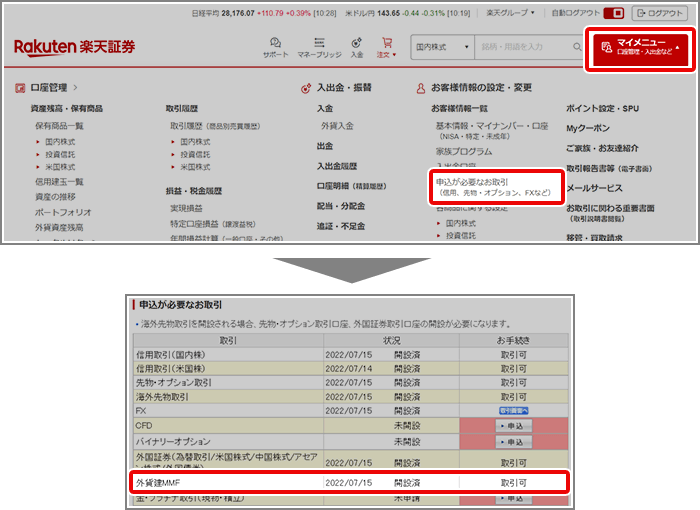
Task: Select 投資信託 under 保有商品一覧
Action: 60,154
